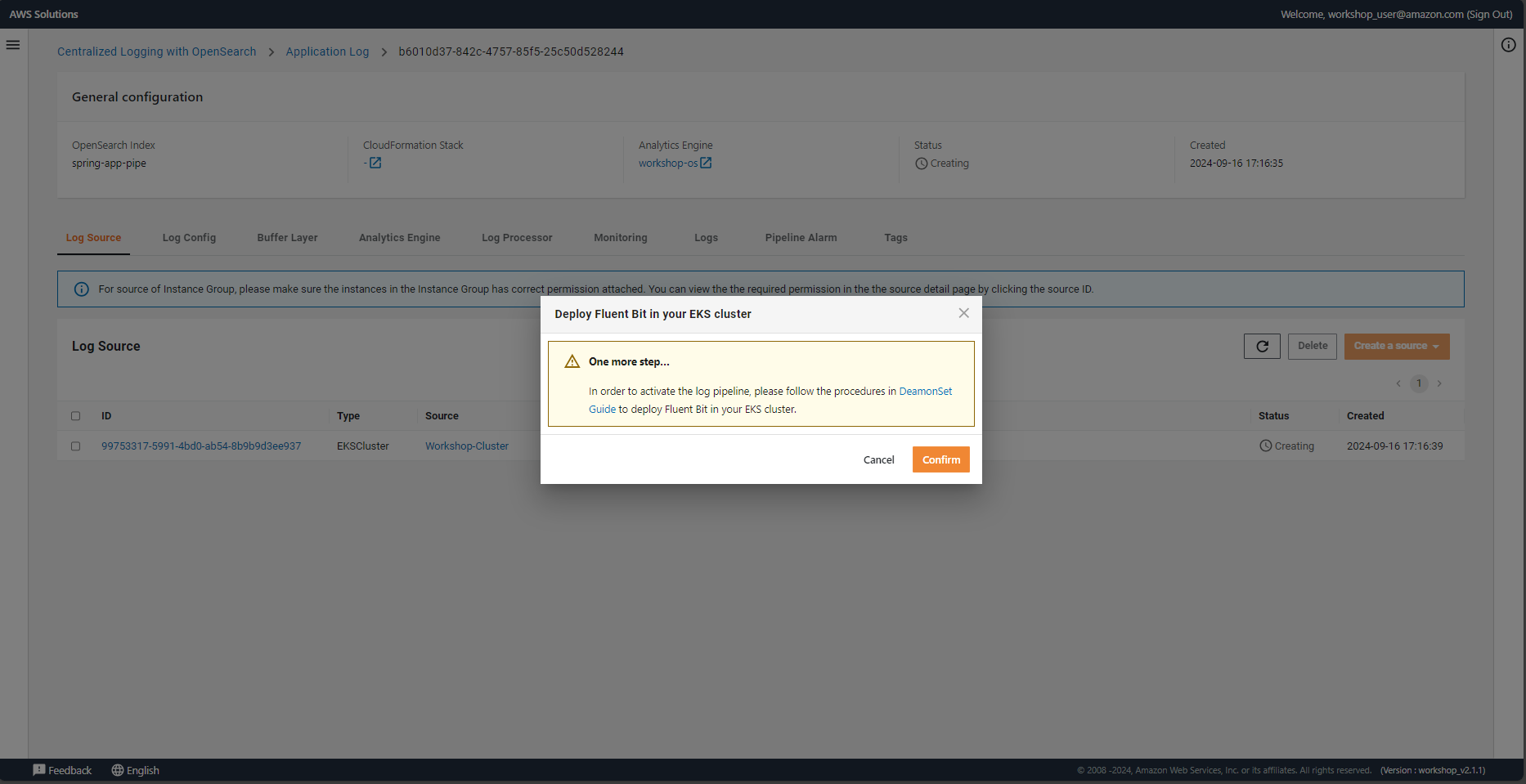
Task: Click the warning triangle icon in dialog
Action: pyautogui.click(x=572, y=361)
